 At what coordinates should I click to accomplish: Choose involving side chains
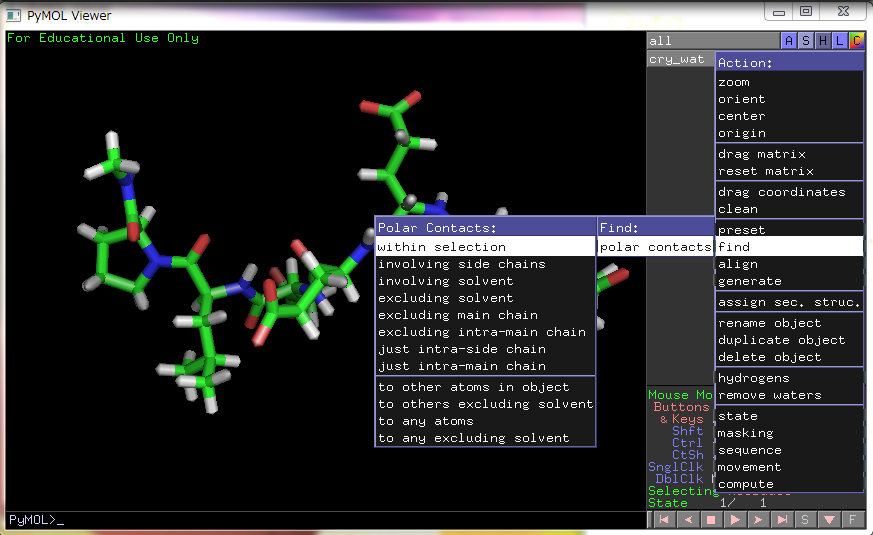tap(485, 264)
